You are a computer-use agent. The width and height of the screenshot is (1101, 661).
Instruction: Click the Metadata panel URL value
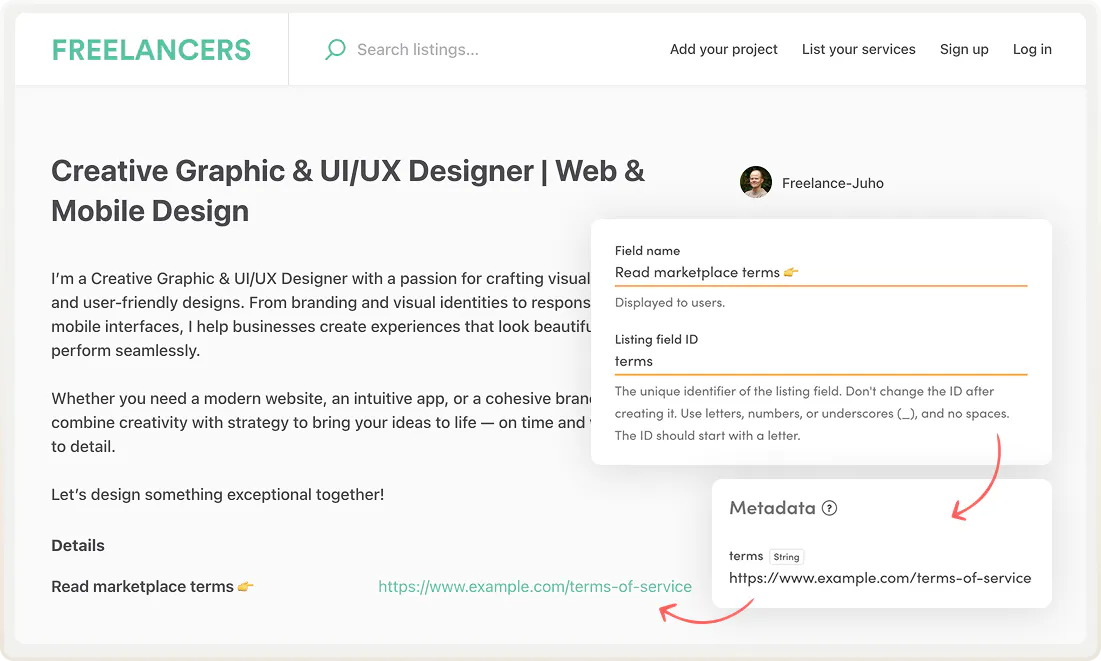880,578
